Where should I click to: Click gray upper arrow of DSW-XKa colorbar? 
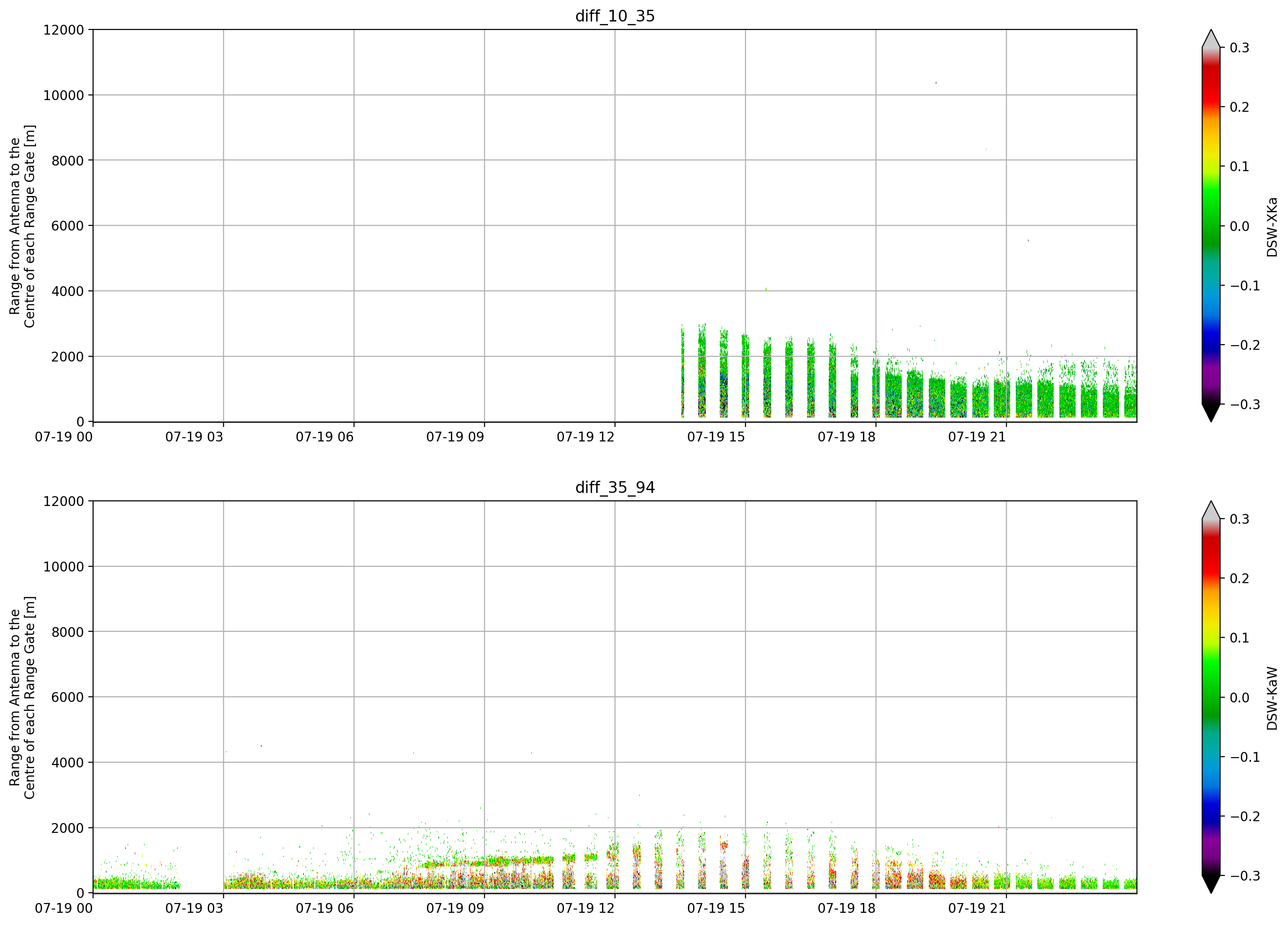coord(1211,40)
